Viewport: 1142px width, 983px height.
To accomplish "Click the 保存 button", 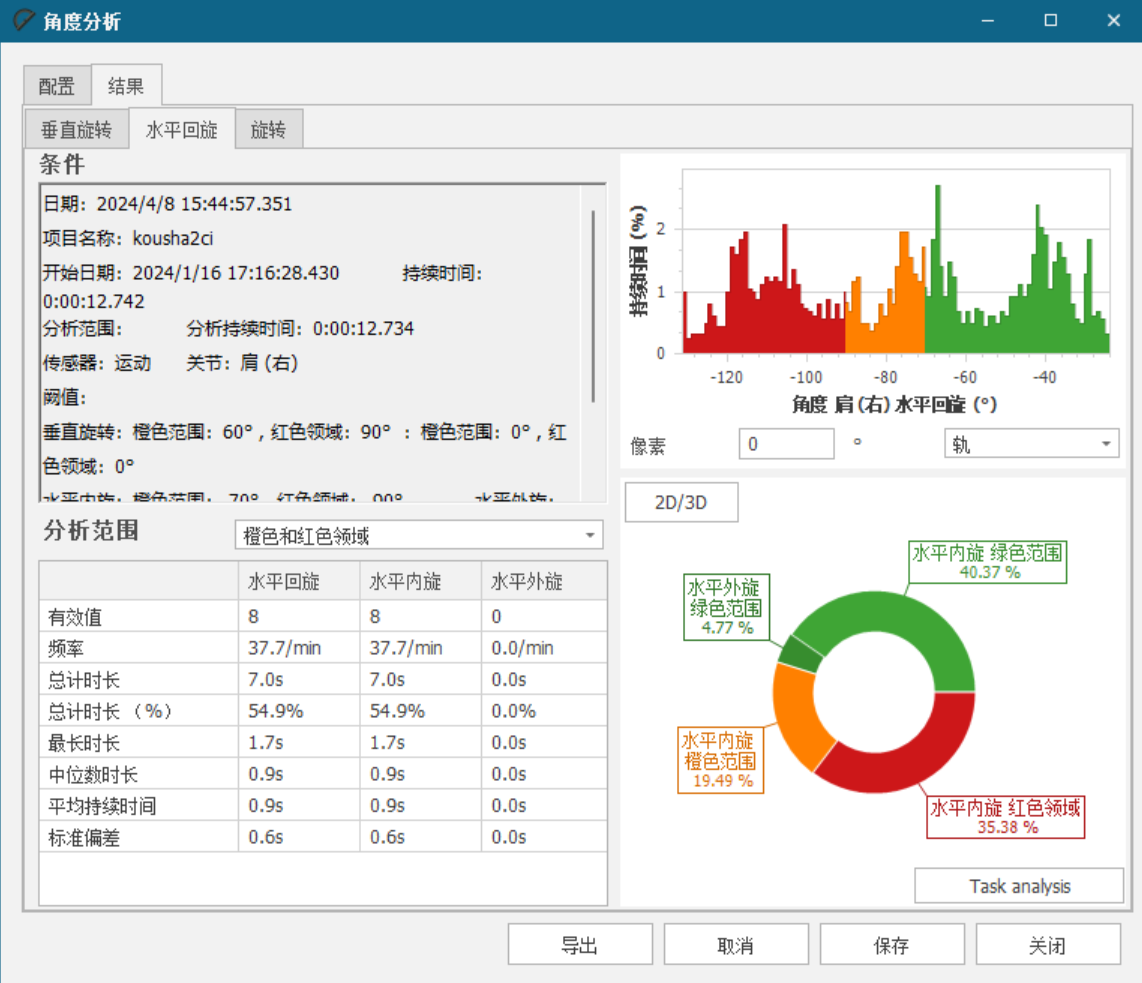I will click(x=891, y=945).
